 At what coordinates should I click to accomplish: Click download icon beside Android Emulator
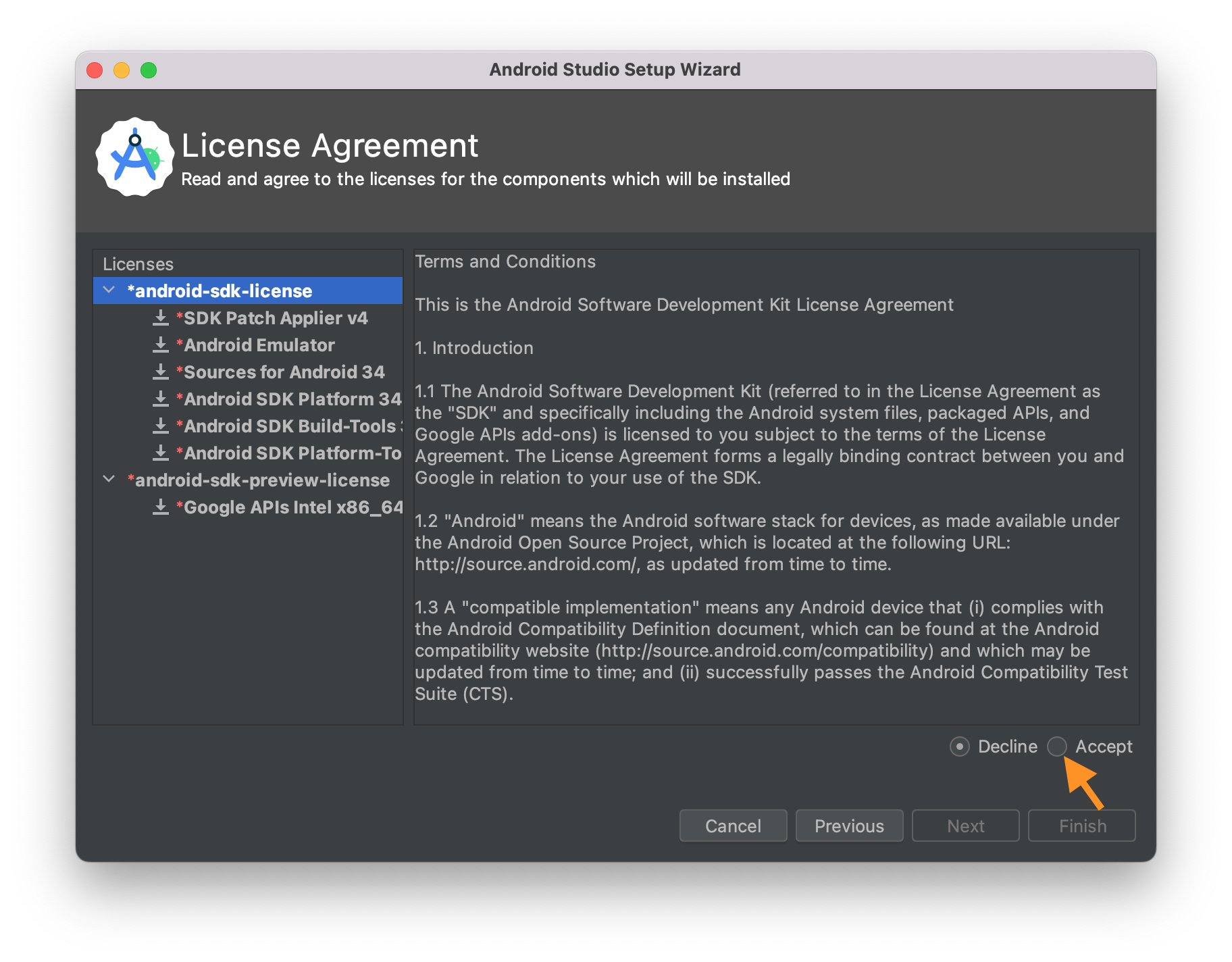[161, 345]
